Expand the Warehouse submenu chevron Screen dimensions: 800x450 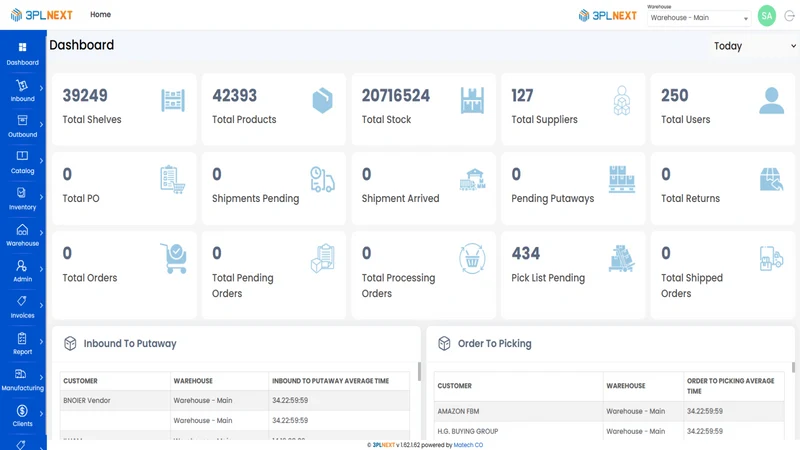click(x=41, y=233)
